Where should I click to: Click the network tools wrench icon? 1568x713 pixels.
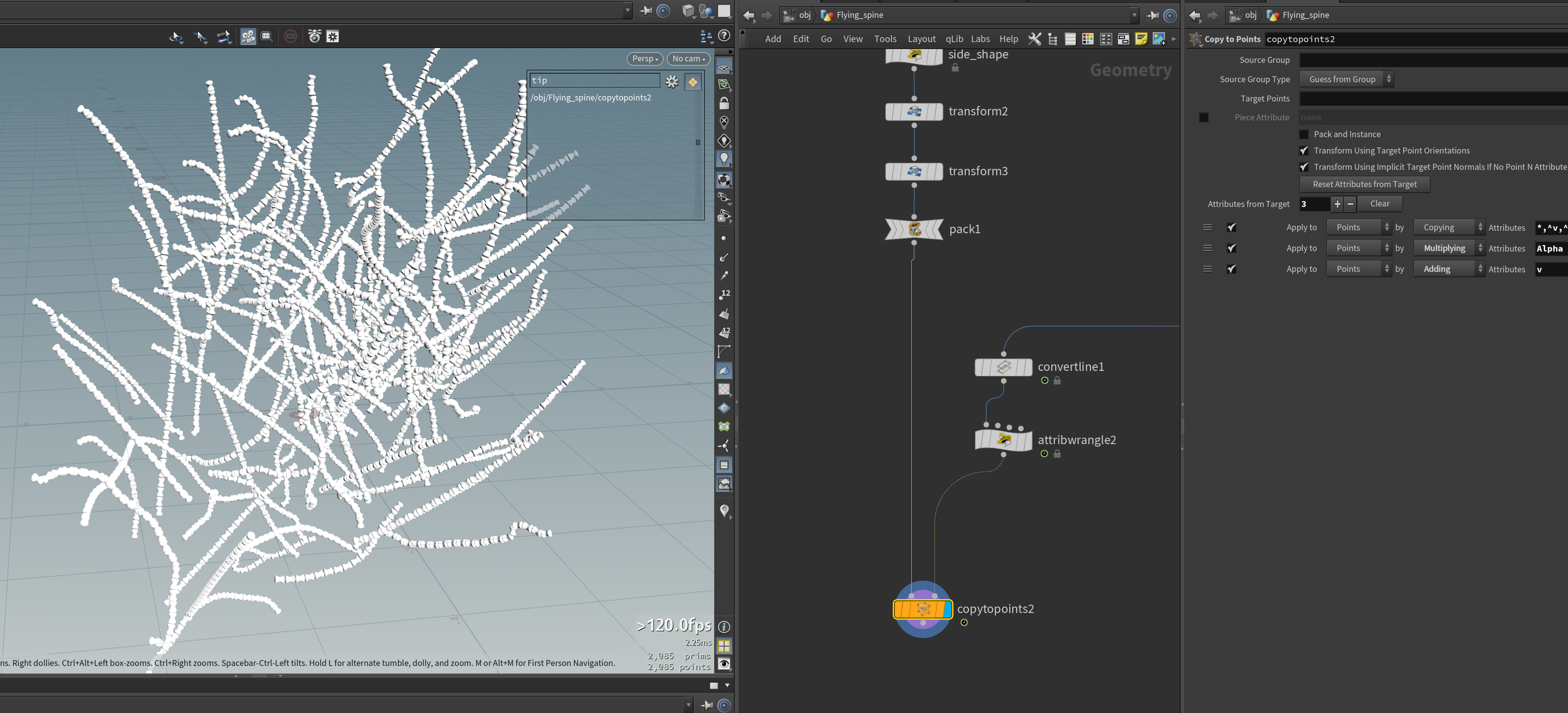[x=1034, y=39]
